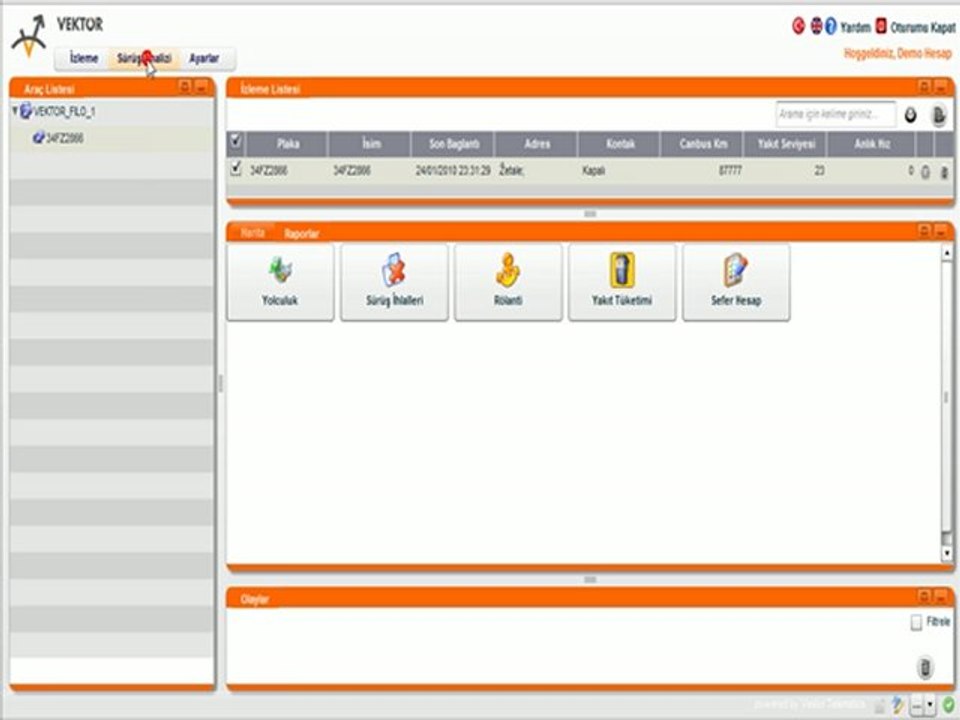Click the vehicle icon beside 34FZ2866 in tree

[39, 138]
